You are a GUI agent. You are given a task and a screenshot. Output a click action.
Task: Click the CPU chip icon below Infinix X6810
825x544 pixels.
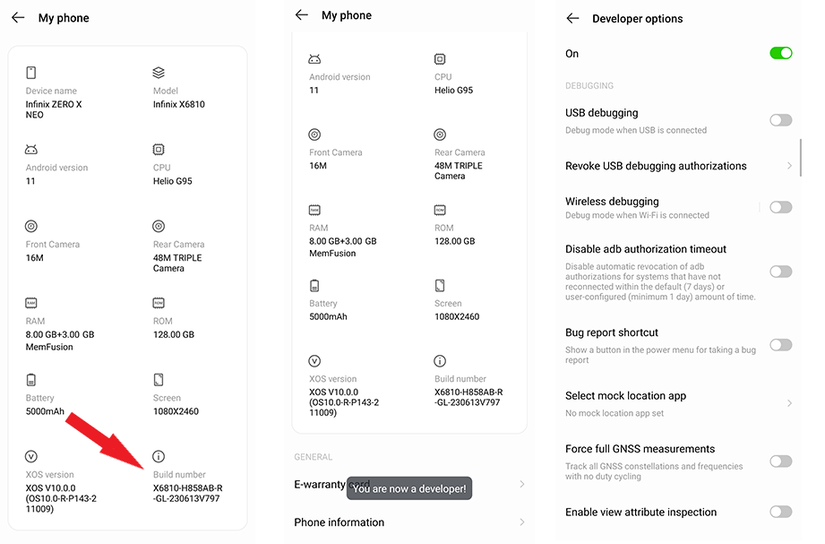coord(159,149)
